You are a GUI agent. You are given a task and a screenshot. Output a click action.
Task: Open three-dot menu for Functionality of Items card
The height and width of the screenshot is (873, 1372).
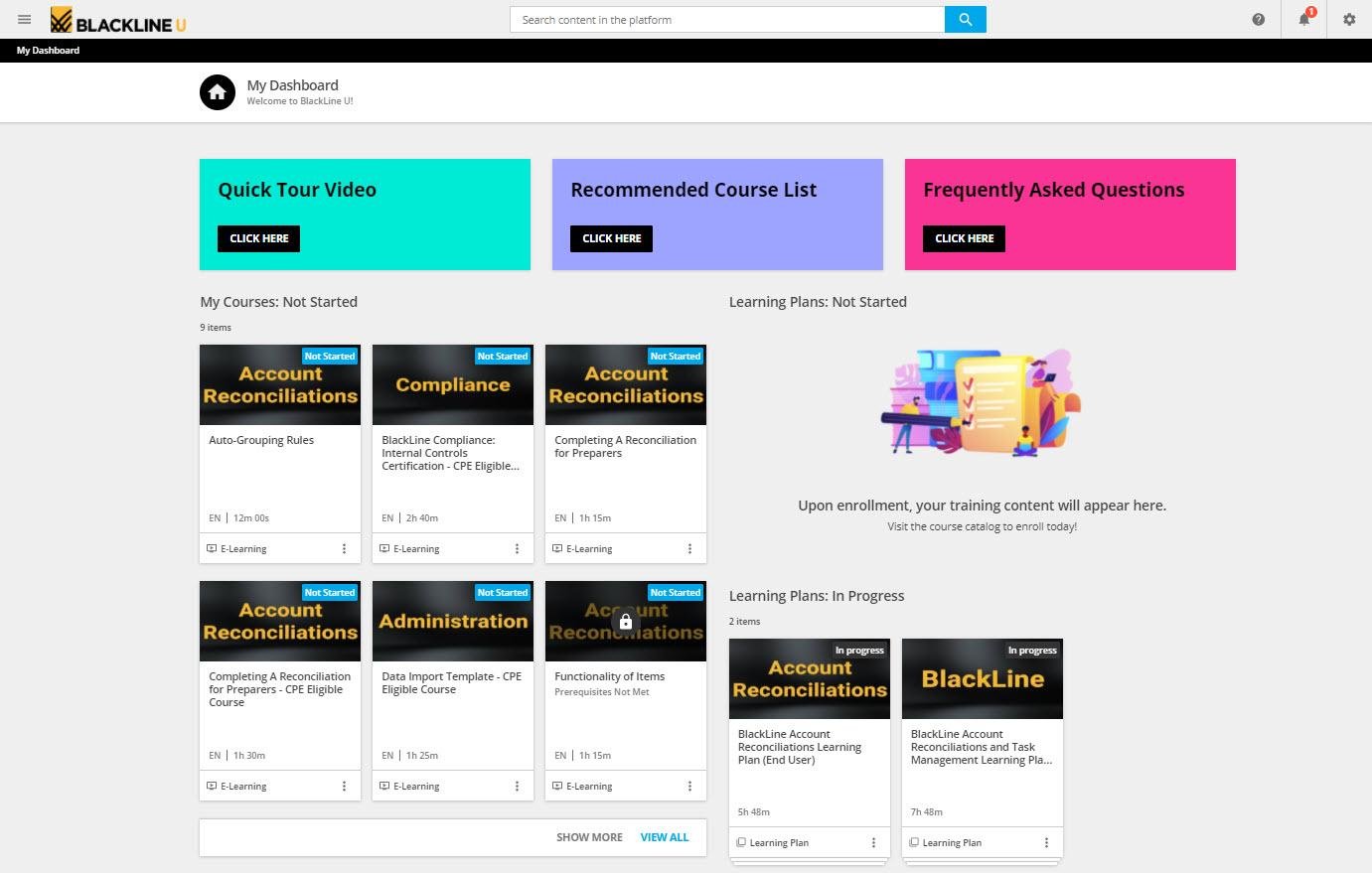click(x=690, y=786)
